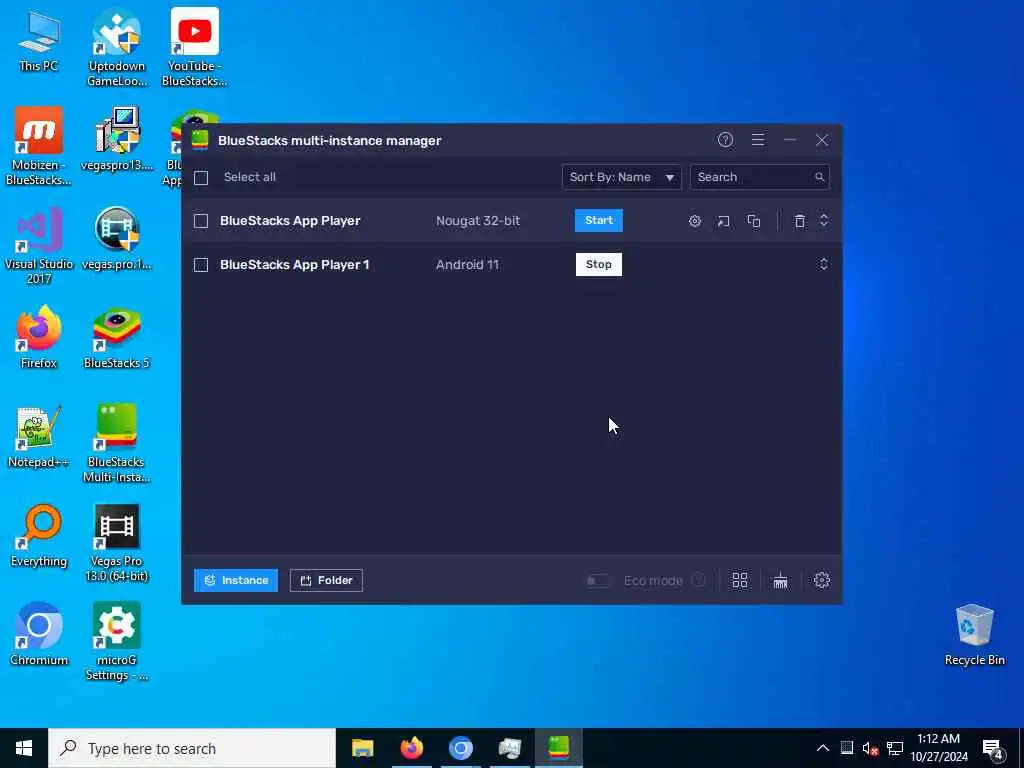Create desktop shortcut for BlueStacks App Player

click(x=724, y=221)
